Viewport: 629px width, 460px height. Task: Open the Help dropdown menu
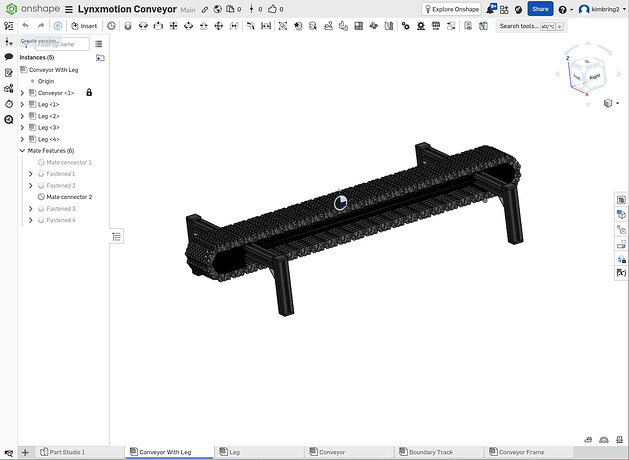pos(565,10)
